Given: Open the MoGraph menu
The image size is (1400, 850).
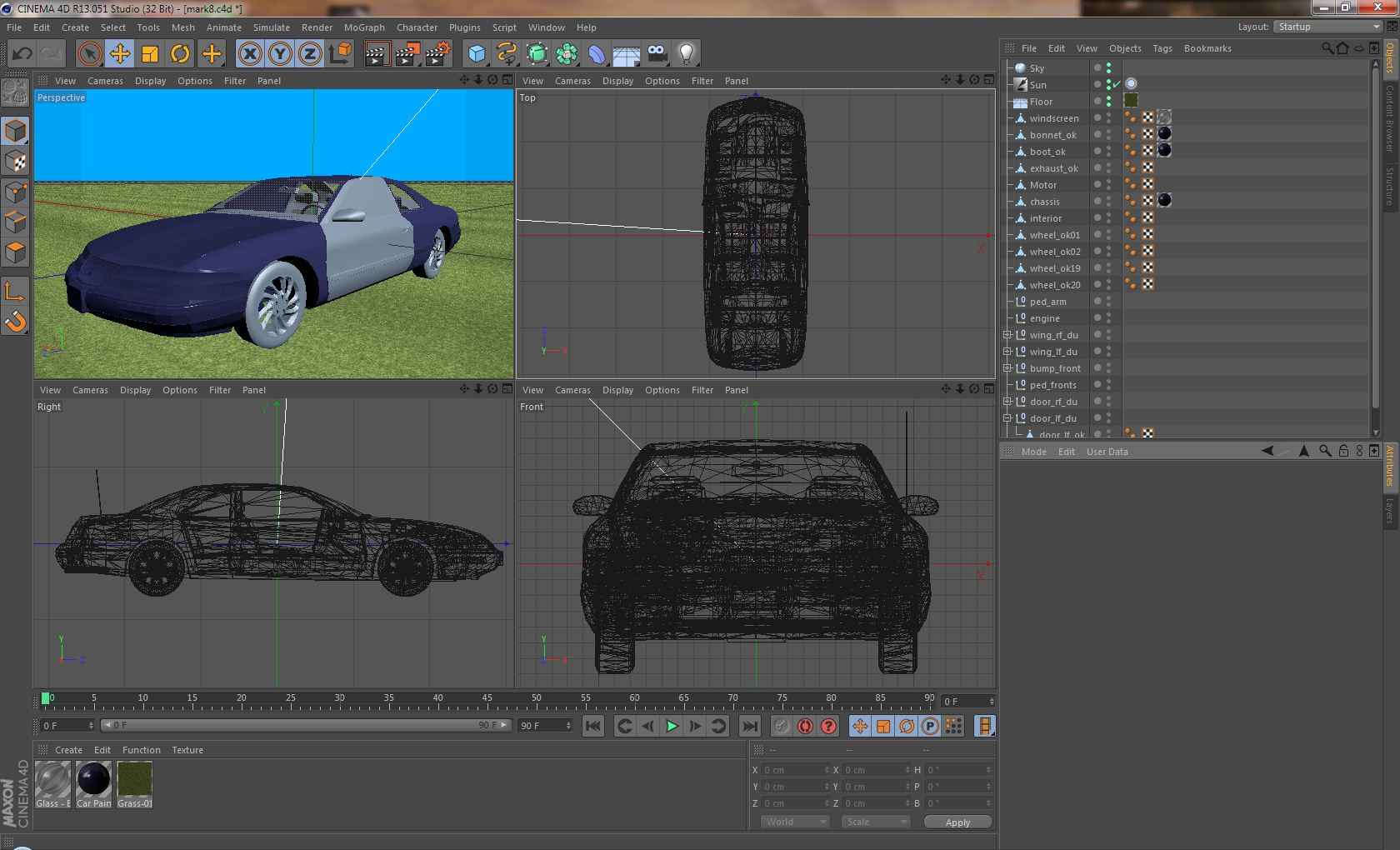Looking at the screenshot, I should 363,27.
